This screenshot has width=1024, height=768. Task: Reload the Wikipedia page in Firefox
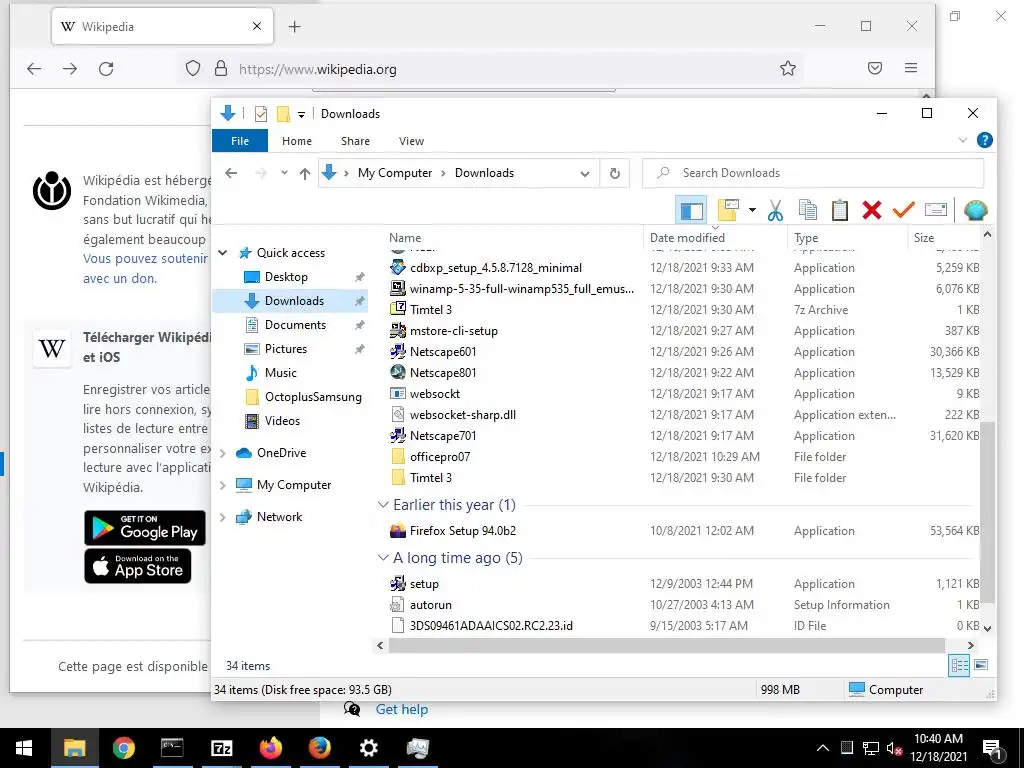pos(106,69)
